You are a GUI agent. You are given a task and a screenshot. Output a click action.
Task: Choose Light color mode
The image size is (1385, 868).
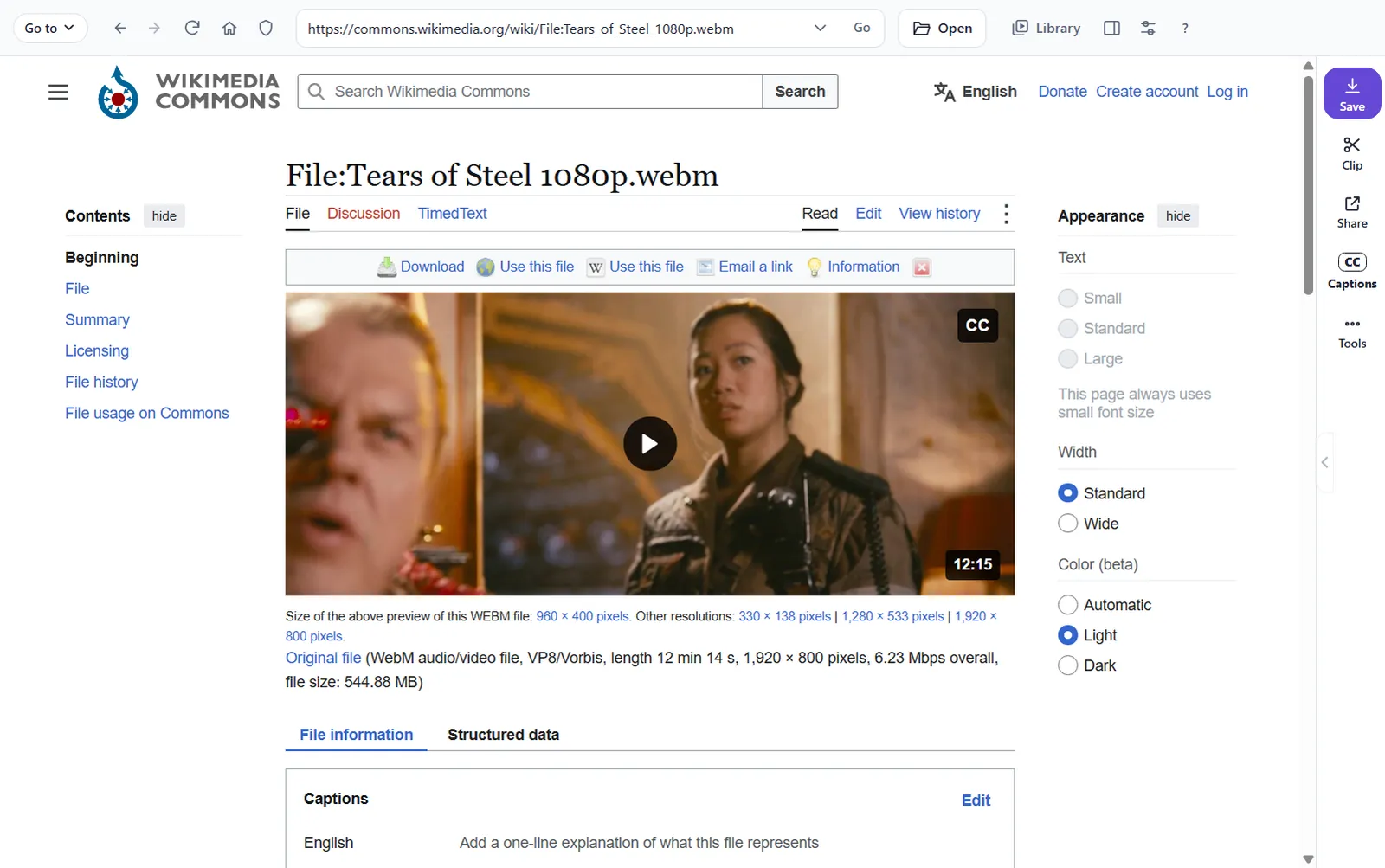pos(1068,635)
